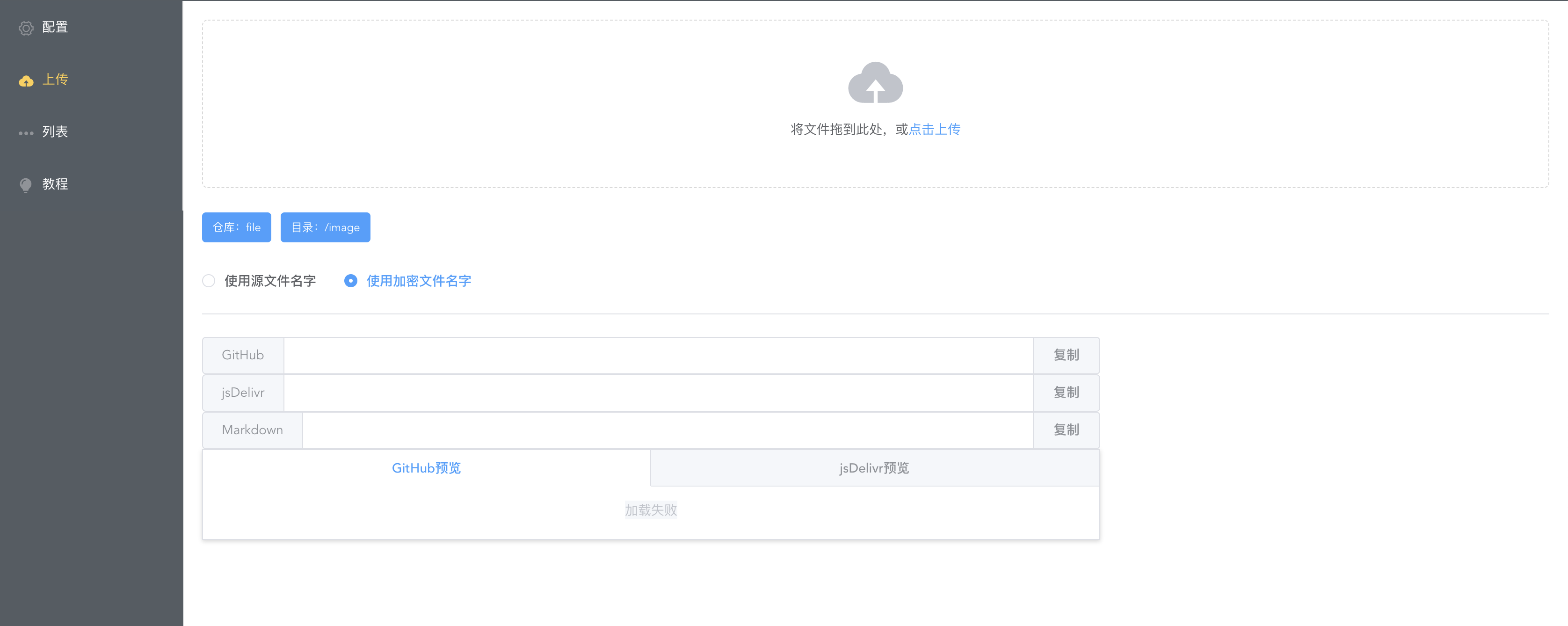
Task: Click the 将文件拖到此处 drop zone text
Action: [836, 129]
